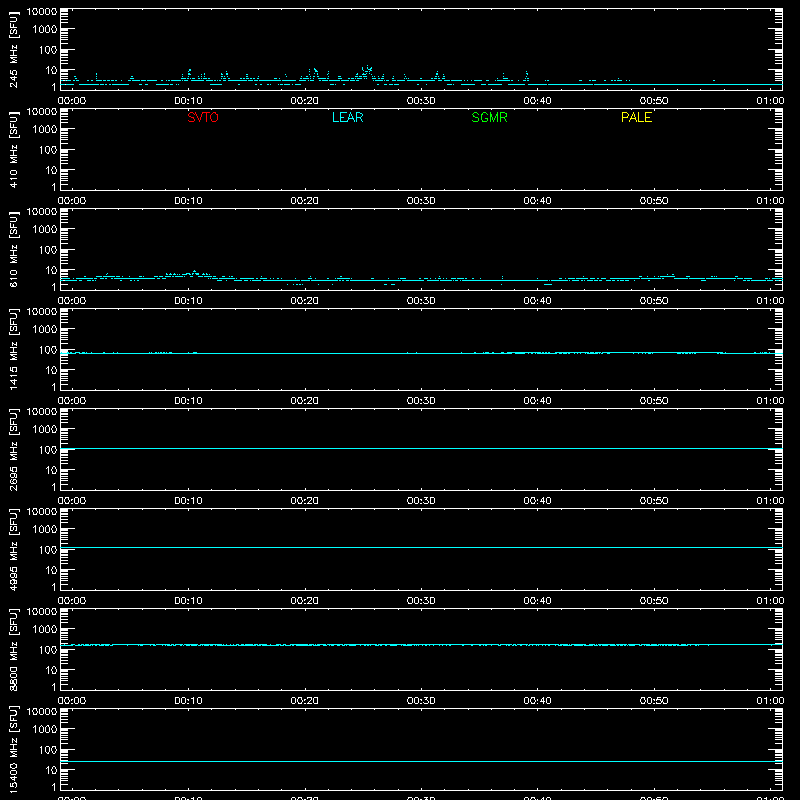Screen dimensions: 800x800
Task: Click 00:20 tick label below 245 MHz plot
Action: (x=305, y=101)
